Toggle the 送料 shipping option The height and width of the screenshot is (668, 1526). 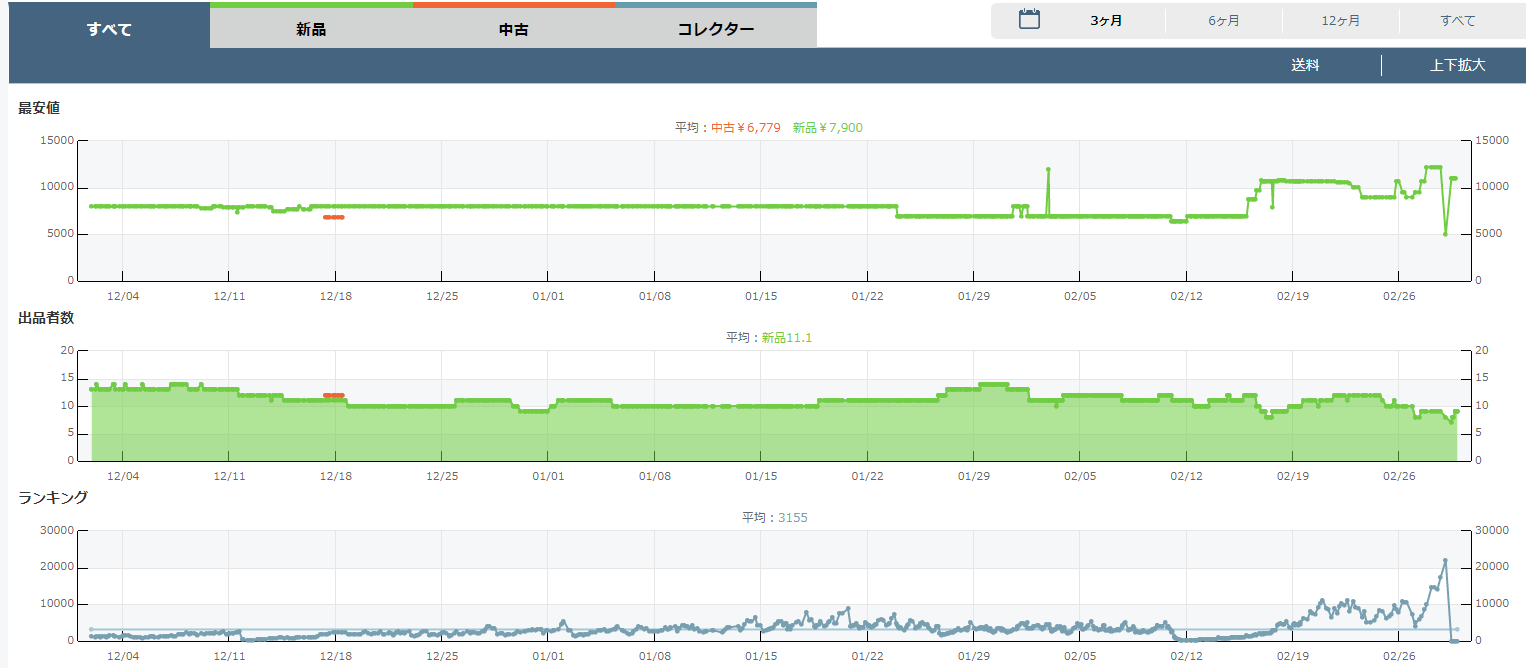(1305, 65)
